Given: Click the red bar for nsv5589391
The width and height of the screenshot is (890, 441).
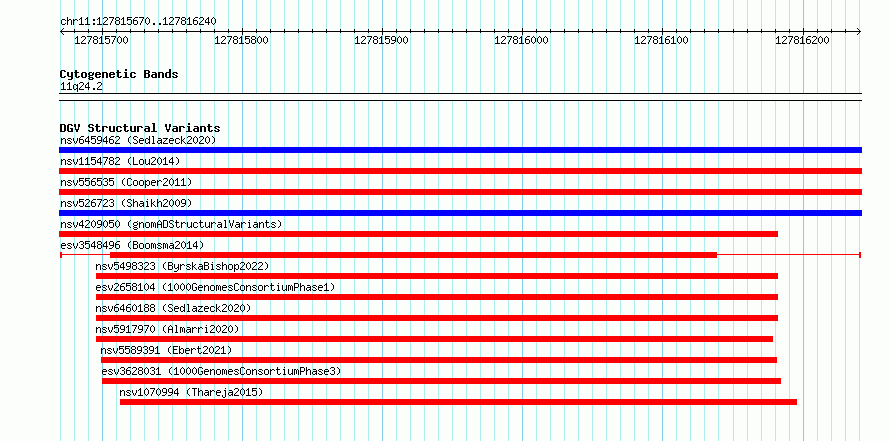Looking at the screenshot, I should pos(439,360).
